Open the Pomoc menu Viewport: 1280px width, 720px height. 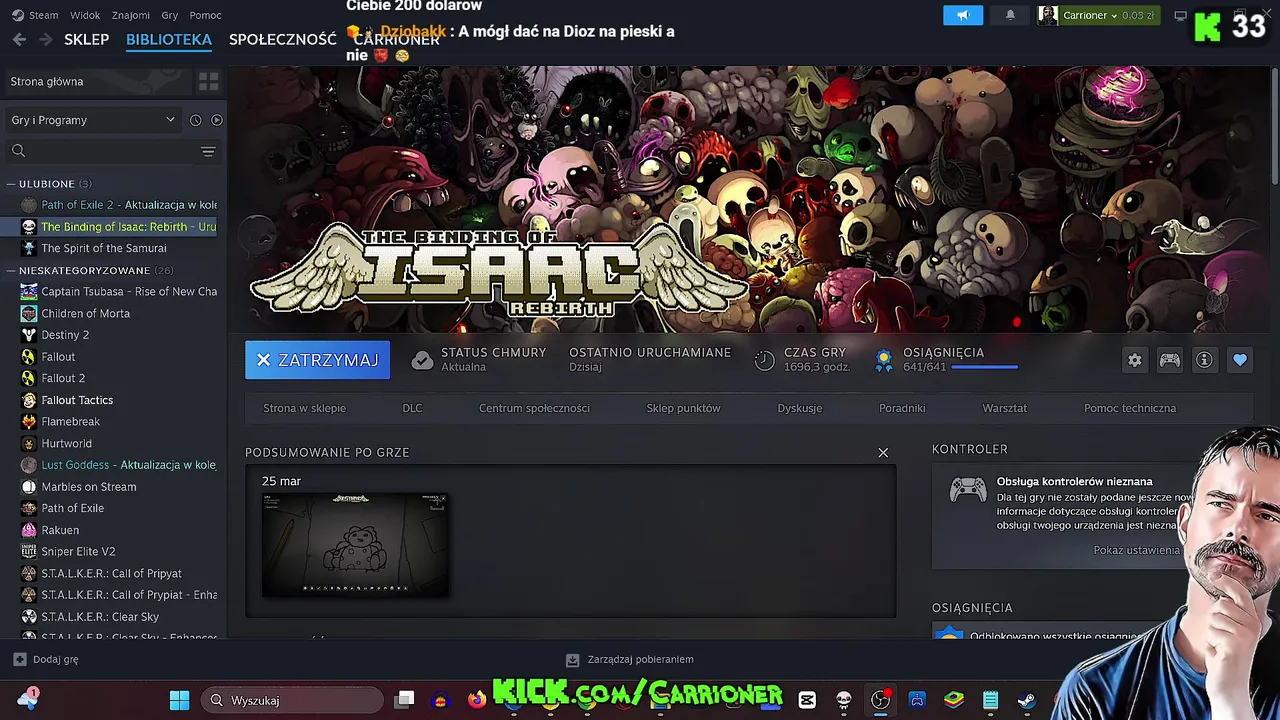[x=206, y=15]
